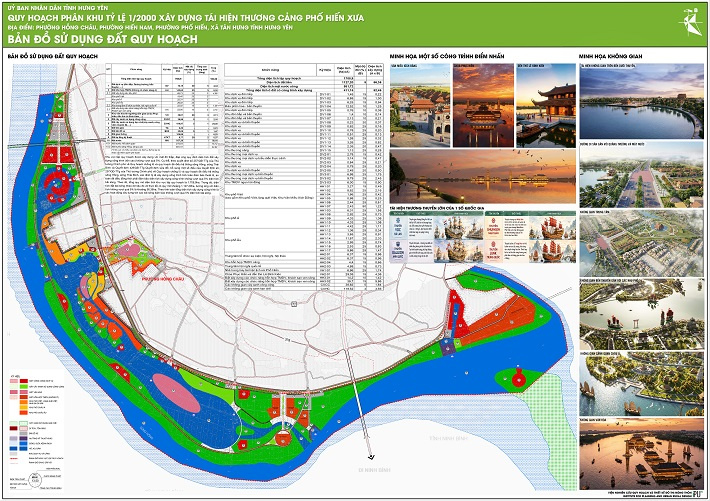Viewport: 710px width, 501px height.
Task: Click the small 'BẢN ĐỒ SỬ DỤNG ĐẤT QUY HOẠCH' subtitle
Action: coord(53,56)
